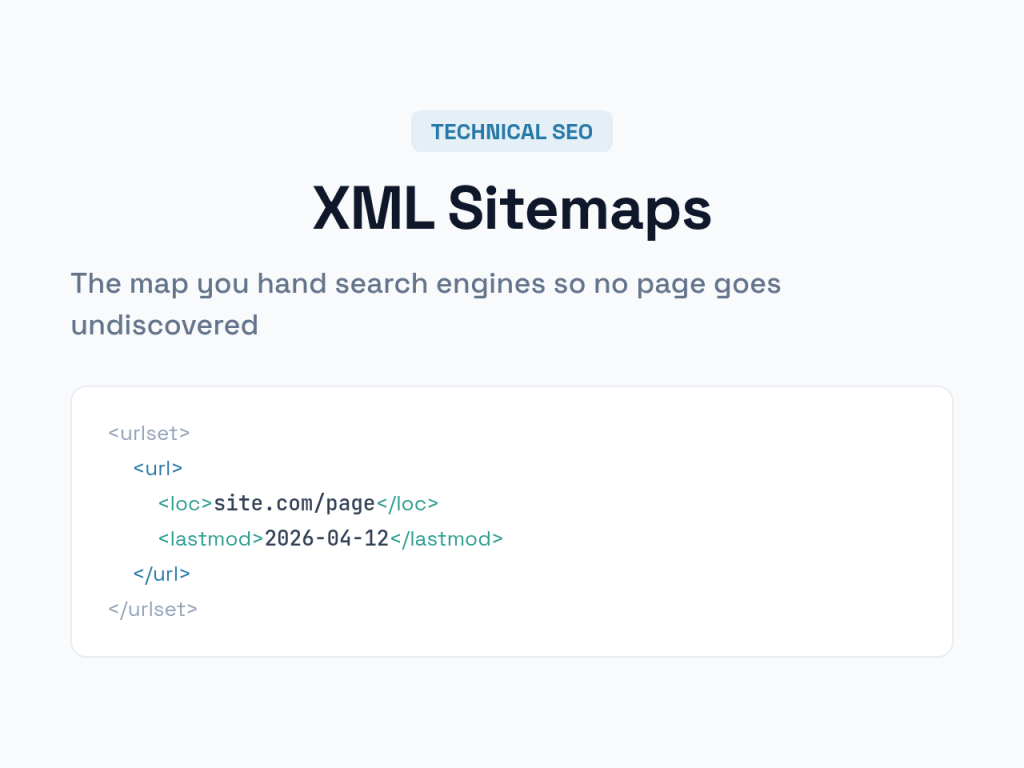The height and width of the screenshot is (768, 1024).
Task: Click the closing </url> tag
Action: [x=161, y=574]
